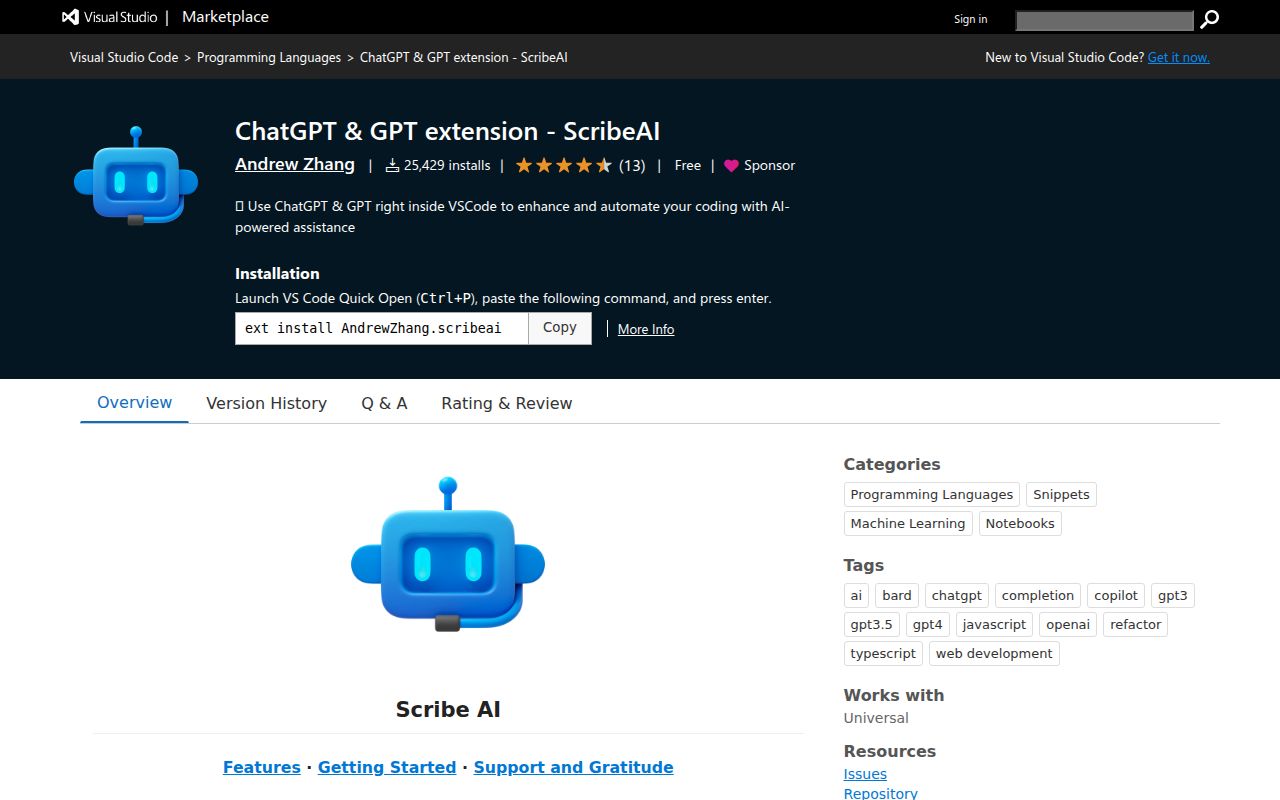
Task: Select Programming Languages category chip
Action: pyautogui.click(x=932, y=494)
